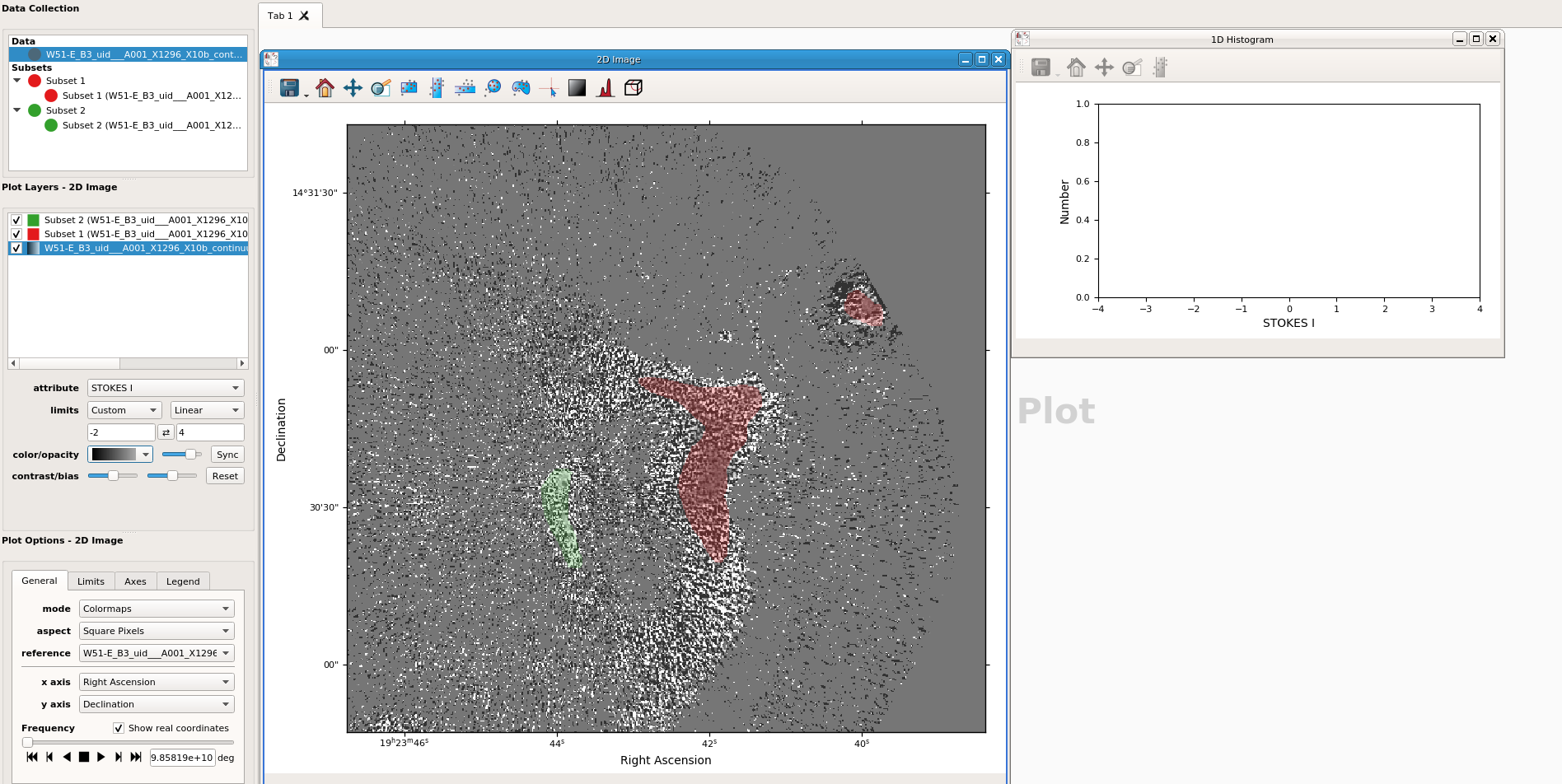Change limits scaling from Linear to another option
Viewport: 1562px width, 784px height.
coord(206,409)
